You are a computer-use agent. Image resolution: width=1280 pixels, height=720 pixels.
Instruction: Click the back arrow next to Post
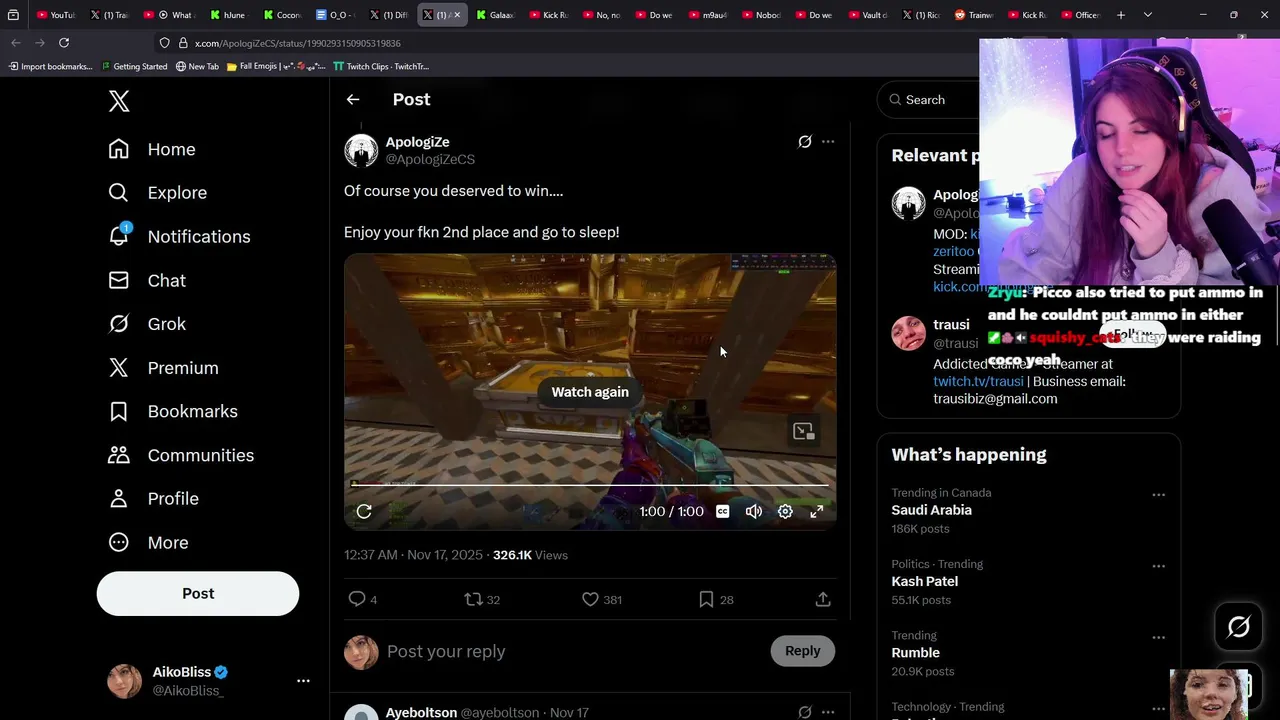tap(353, 100)
